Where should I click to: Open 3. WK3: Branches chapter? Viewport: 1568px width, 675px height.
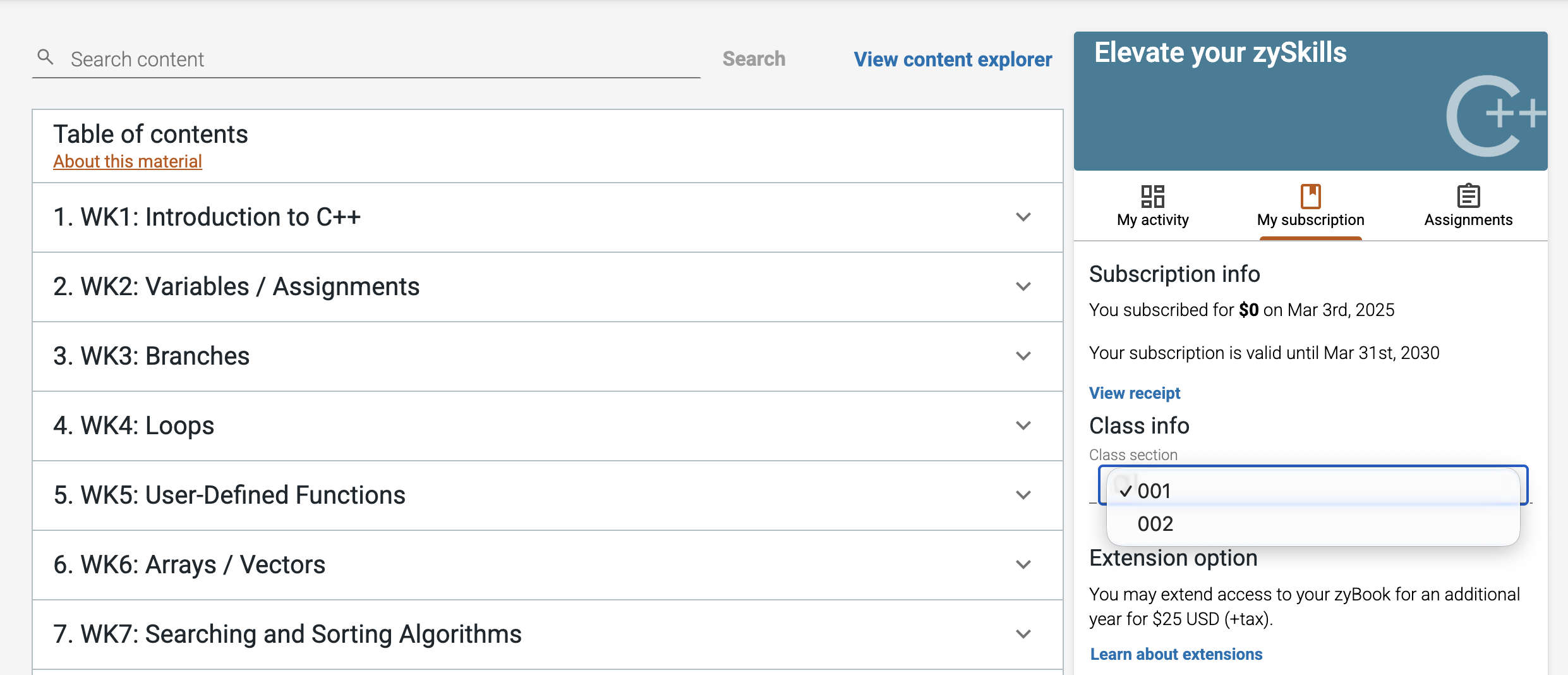click(x=547, y=356)
